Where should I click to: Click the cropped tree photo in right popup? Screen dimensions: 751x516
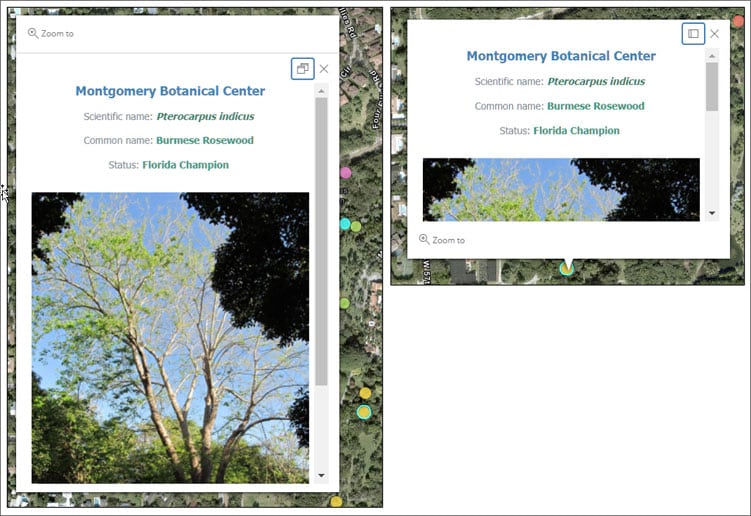click(x=561, y=190)
